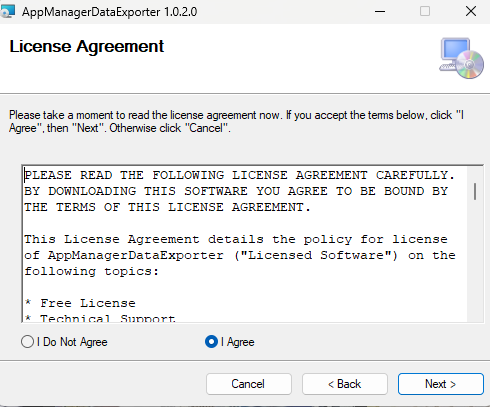Go back with the '< Back' button
This screenshot has height=407, width=490.
tap(345, 384)
